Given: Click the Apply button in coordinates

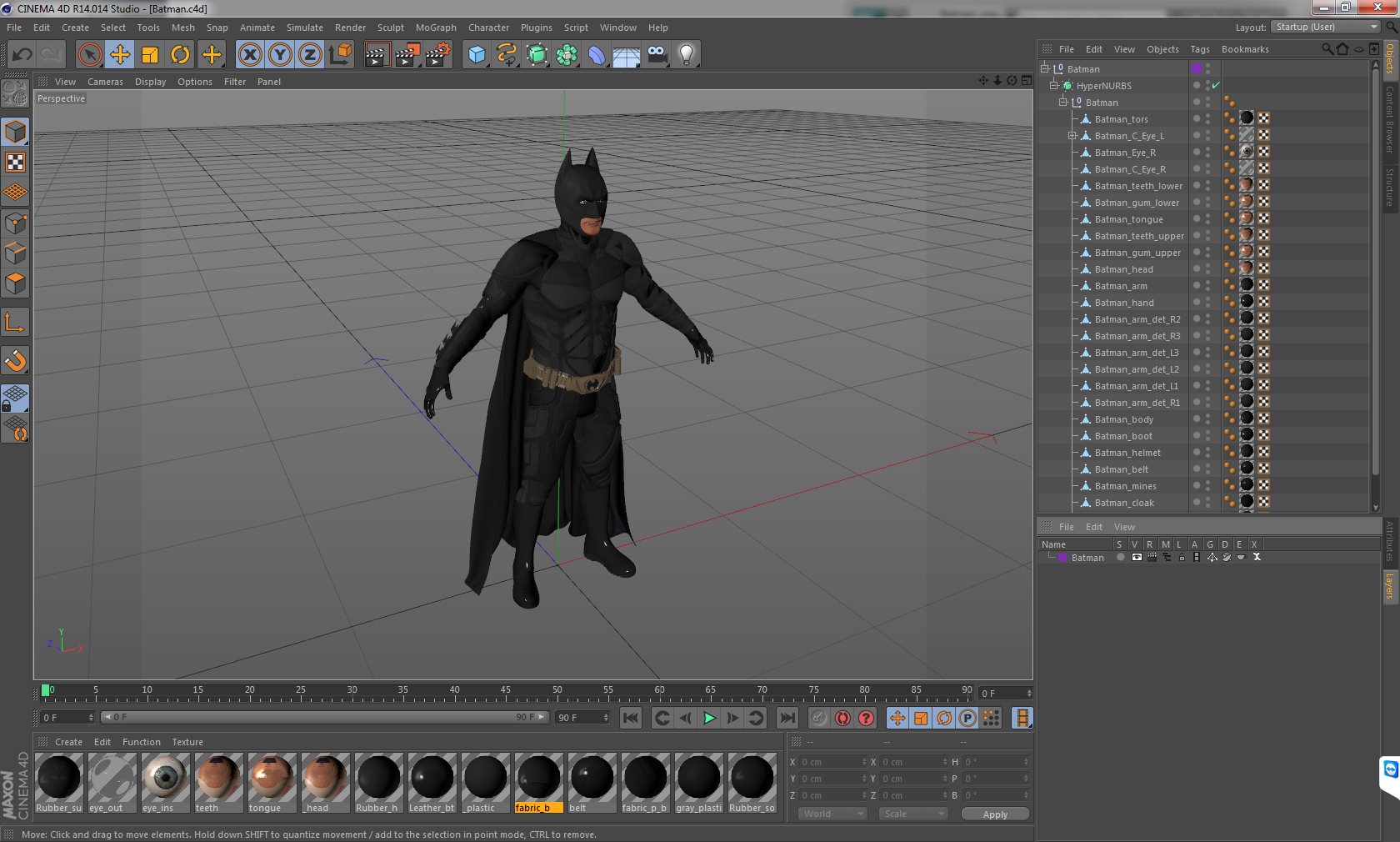Looking at the screenshot, I should coord(995,814).
